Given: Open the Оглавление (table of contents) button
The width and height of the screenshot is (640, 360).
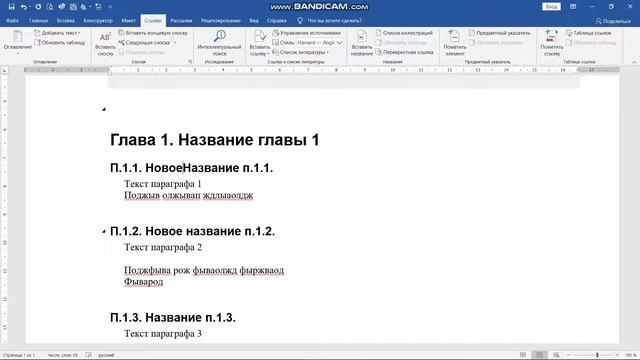Looking at the screenshot, I should pos(18,42).
